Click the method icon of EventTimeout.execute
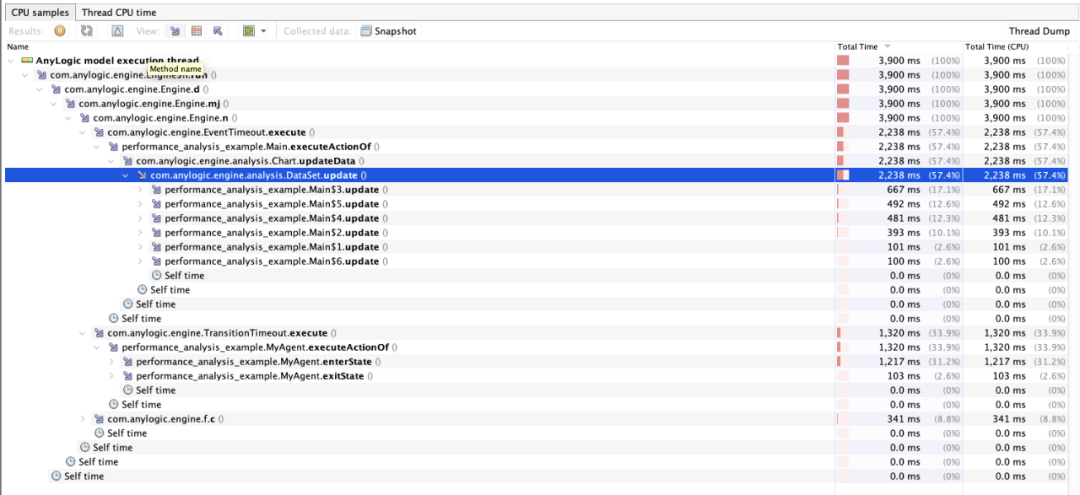Screen dimensions: 1080x495 99,132
